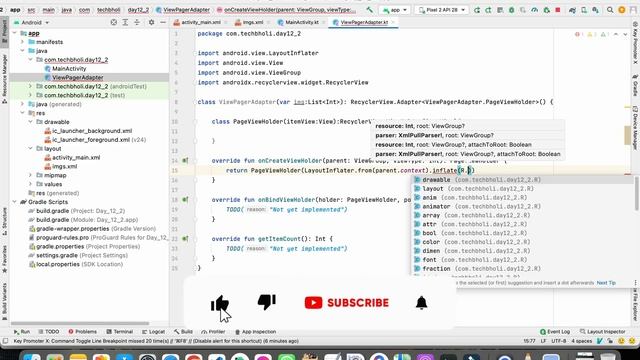Switch to imgs.xml editor tab
This screenshot has height=360, width=640.
click(253, 22)
